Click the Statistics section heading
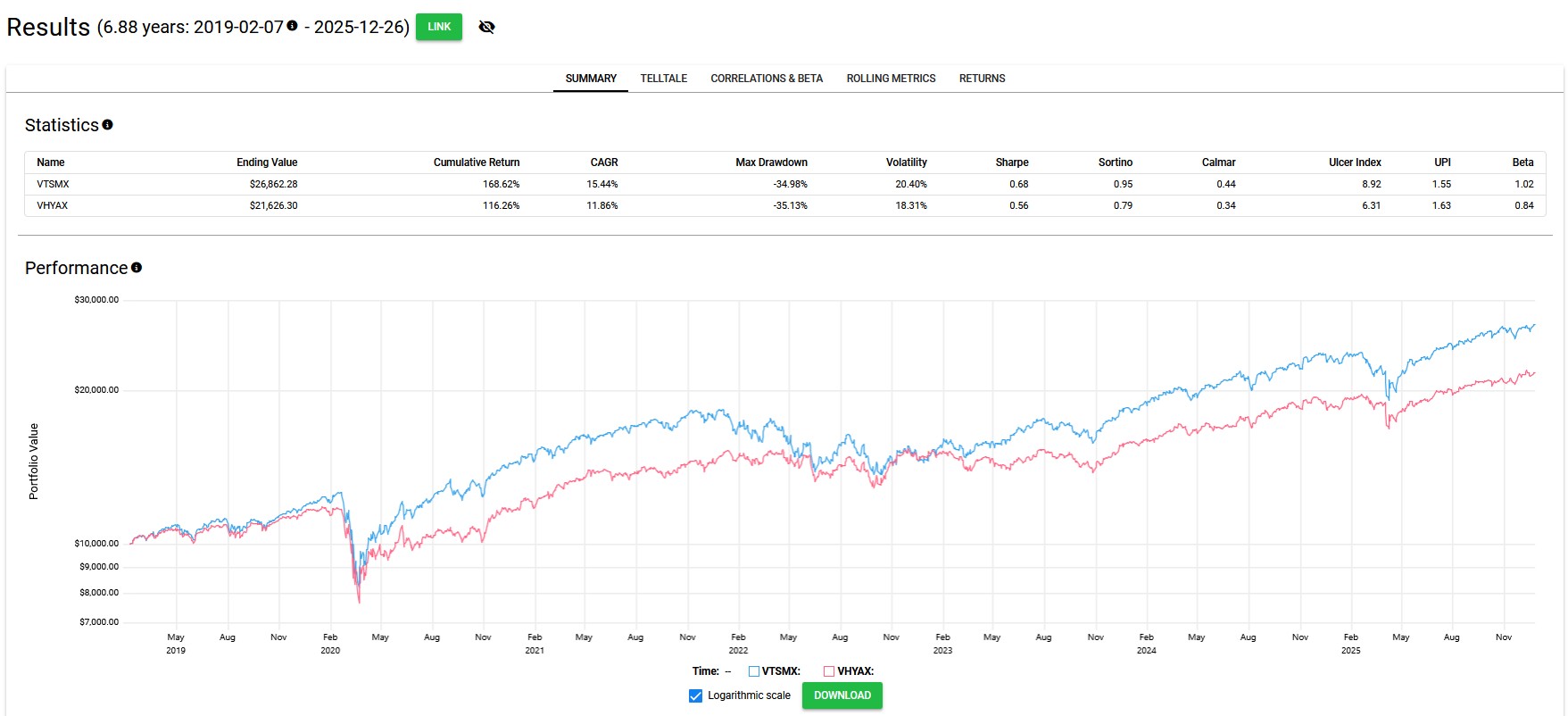 pyautogui.click(x=62, y=125)
